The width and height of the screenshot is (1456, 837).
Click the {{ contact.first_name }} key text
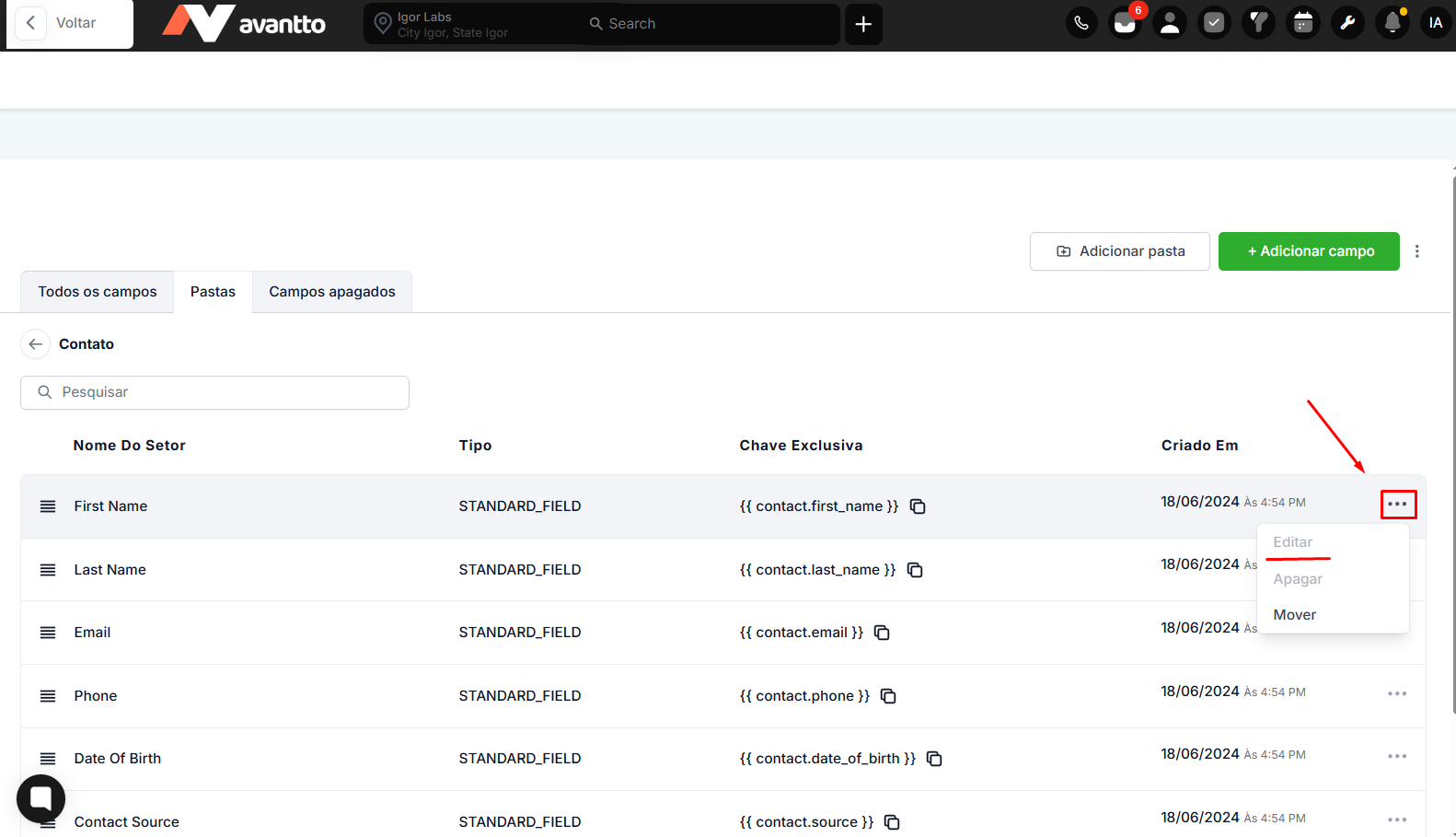click(819, 506)
